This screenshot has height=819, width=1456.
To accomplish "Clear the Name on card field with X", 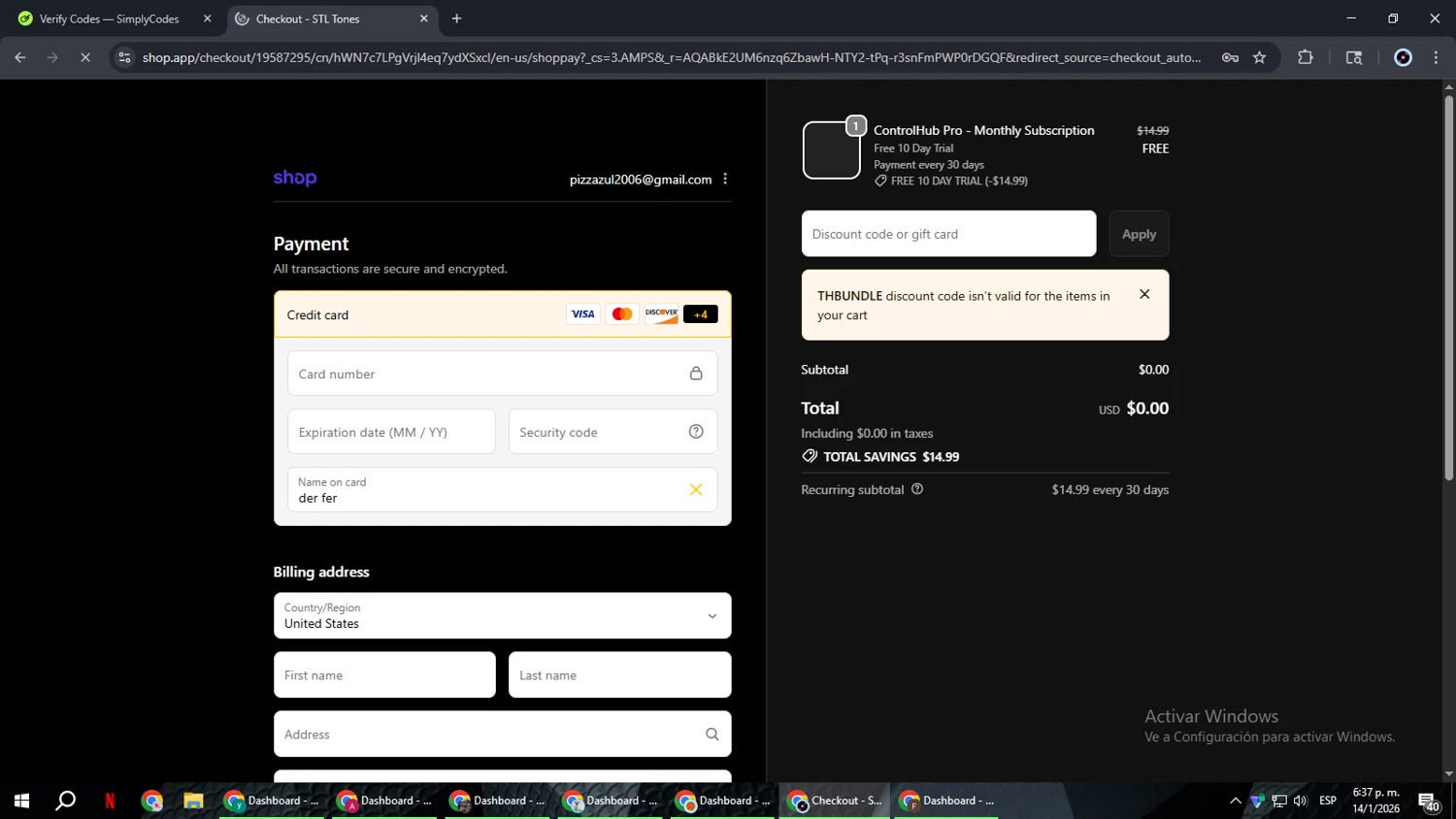I will 696,490.
